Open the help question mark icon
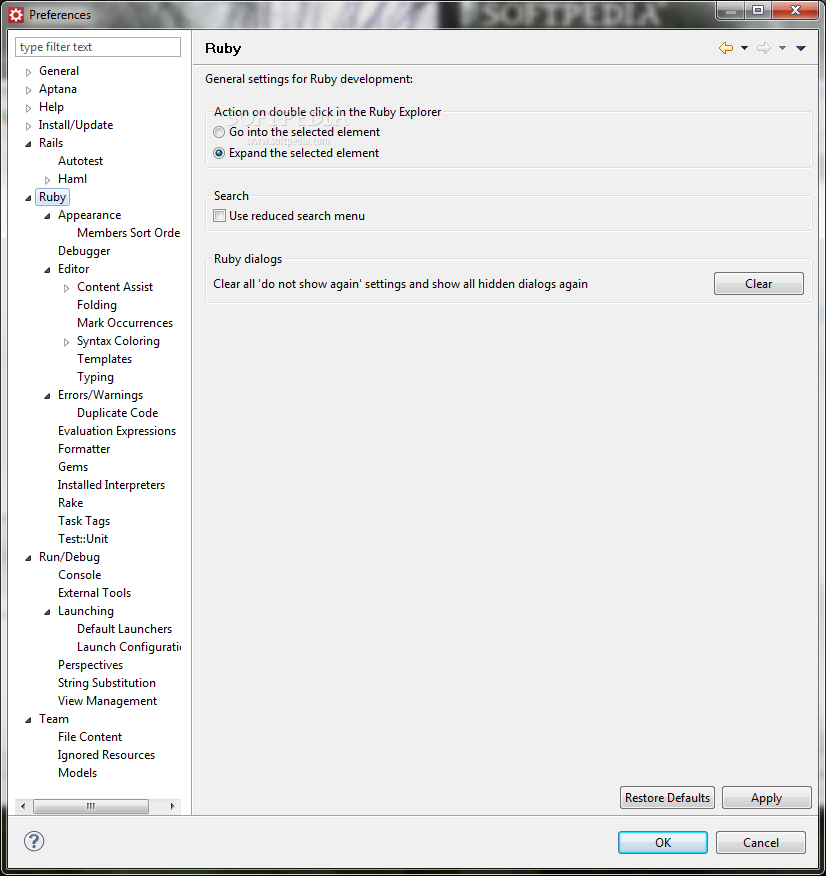 [34, 841]
